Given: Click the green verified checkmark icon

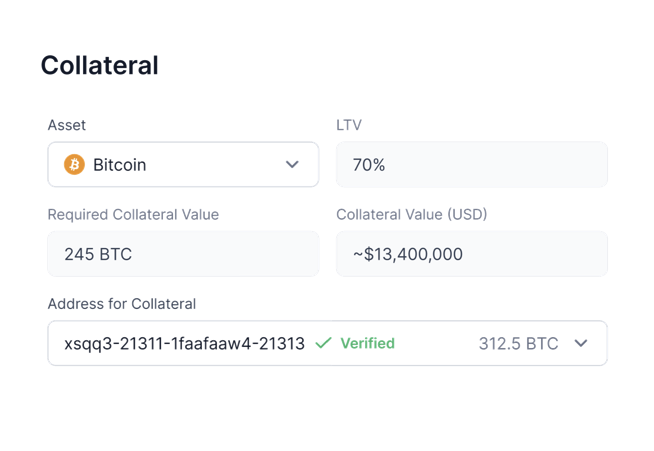Looking at the screenshot, I should (323, 343).
